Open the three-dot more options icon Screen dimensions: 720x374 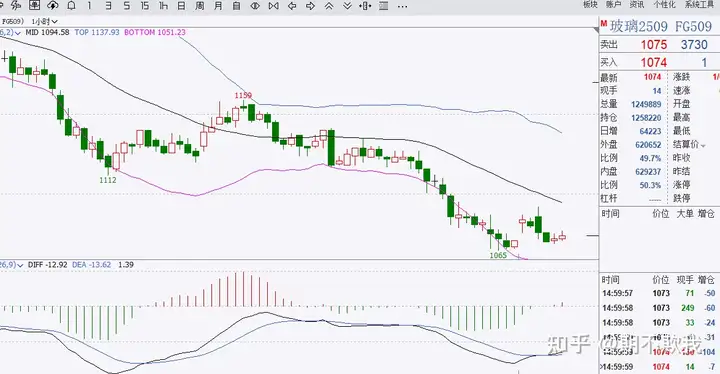pyautogui.click(x=402, y=6)
